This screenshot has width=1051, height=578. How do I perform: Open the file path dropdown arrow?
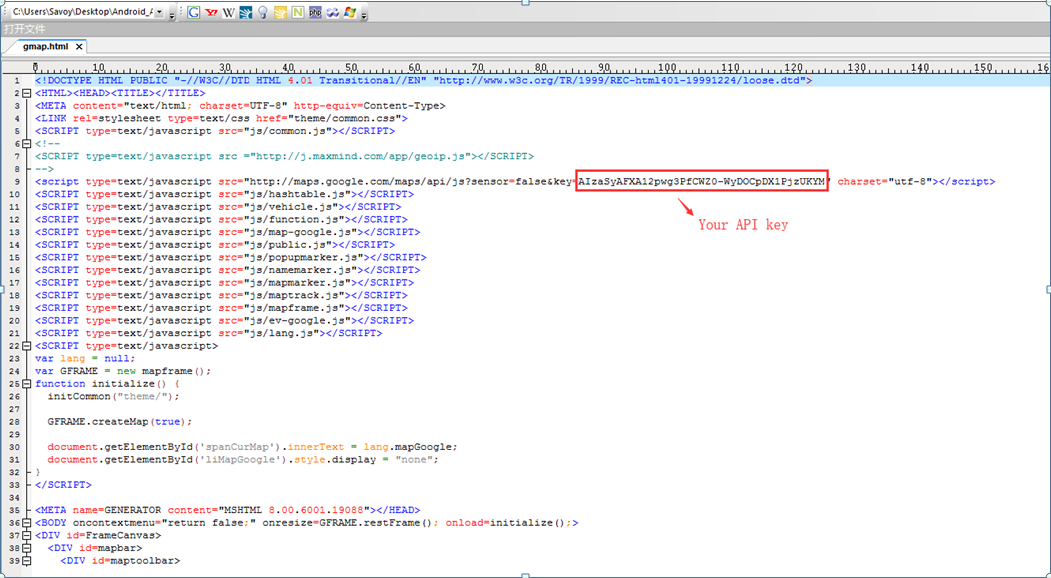(x=160, y=12)
